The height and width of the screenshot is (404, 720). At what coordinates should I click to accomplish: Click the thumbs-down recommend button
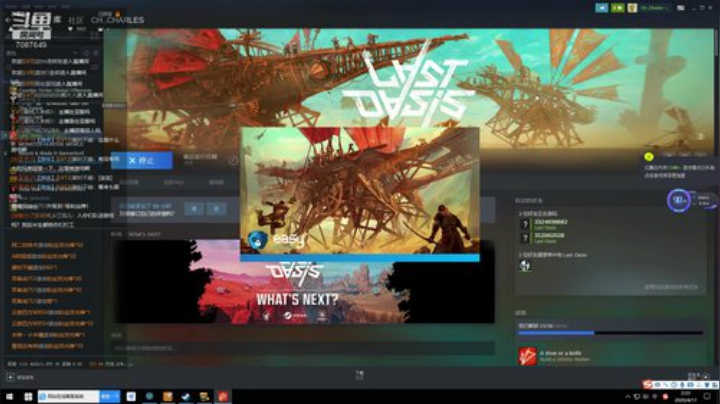point(216,209)
